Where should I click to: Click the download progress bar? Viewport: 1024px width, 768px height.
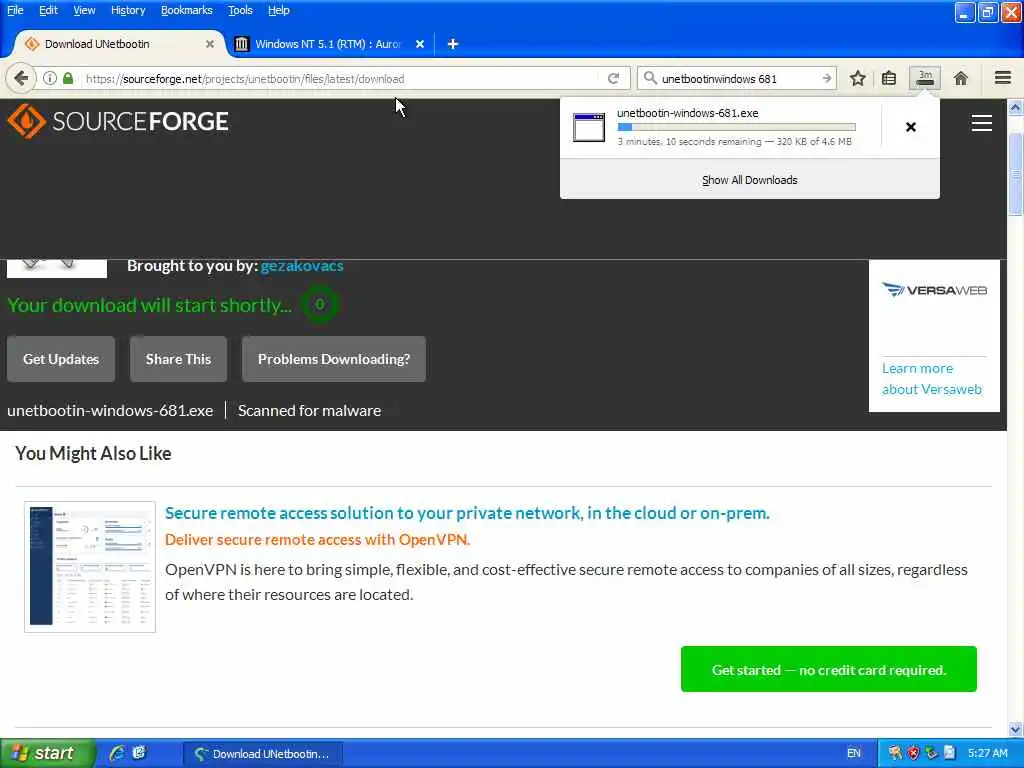tap(736, 127)
